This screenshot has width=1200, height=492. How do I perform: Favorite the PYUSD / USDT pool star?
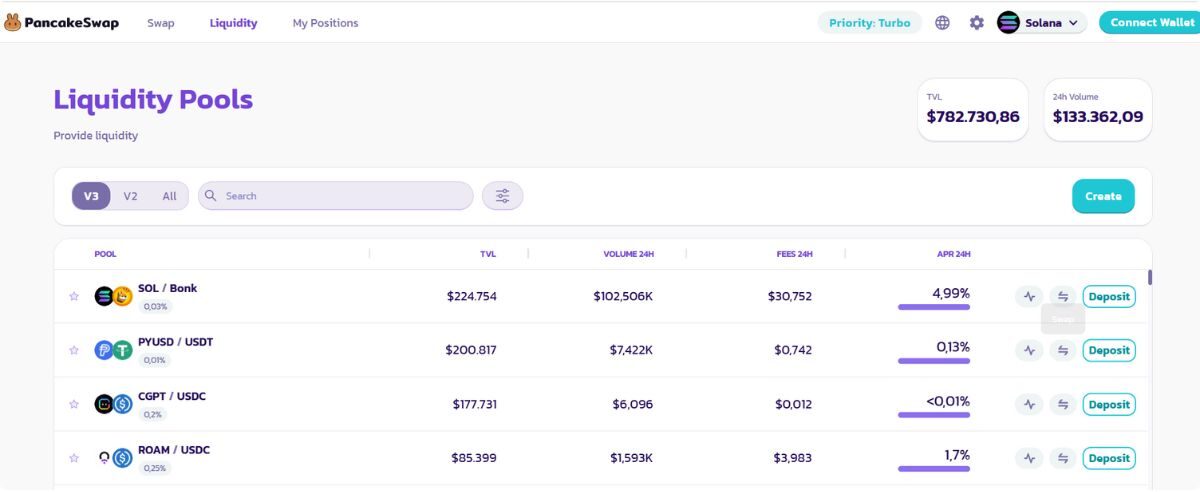74,350
